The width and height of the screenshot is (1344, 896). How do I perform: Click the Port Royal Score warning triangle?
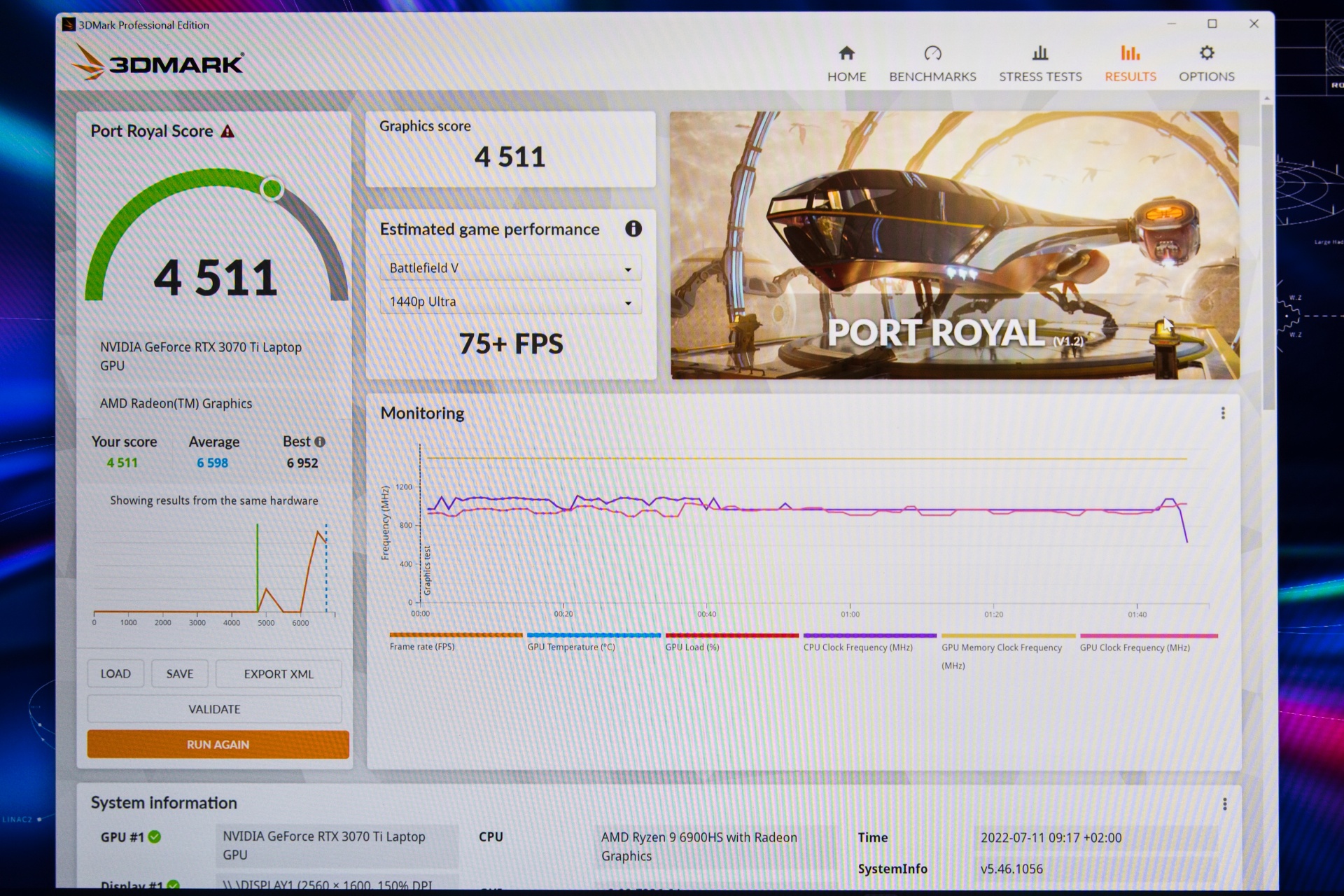227,132
